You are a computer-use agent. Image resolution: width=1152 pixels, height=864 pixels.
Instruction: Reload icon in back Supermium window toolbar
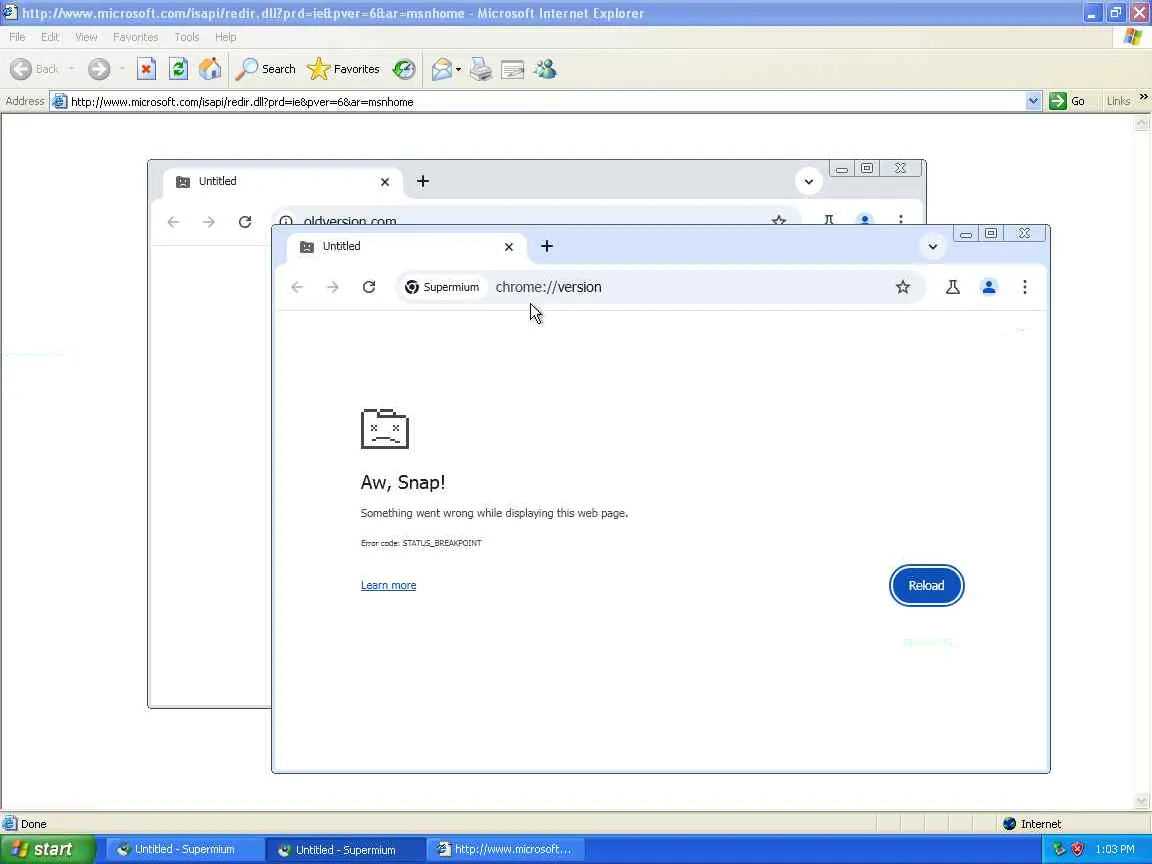(x=245, y=222)
